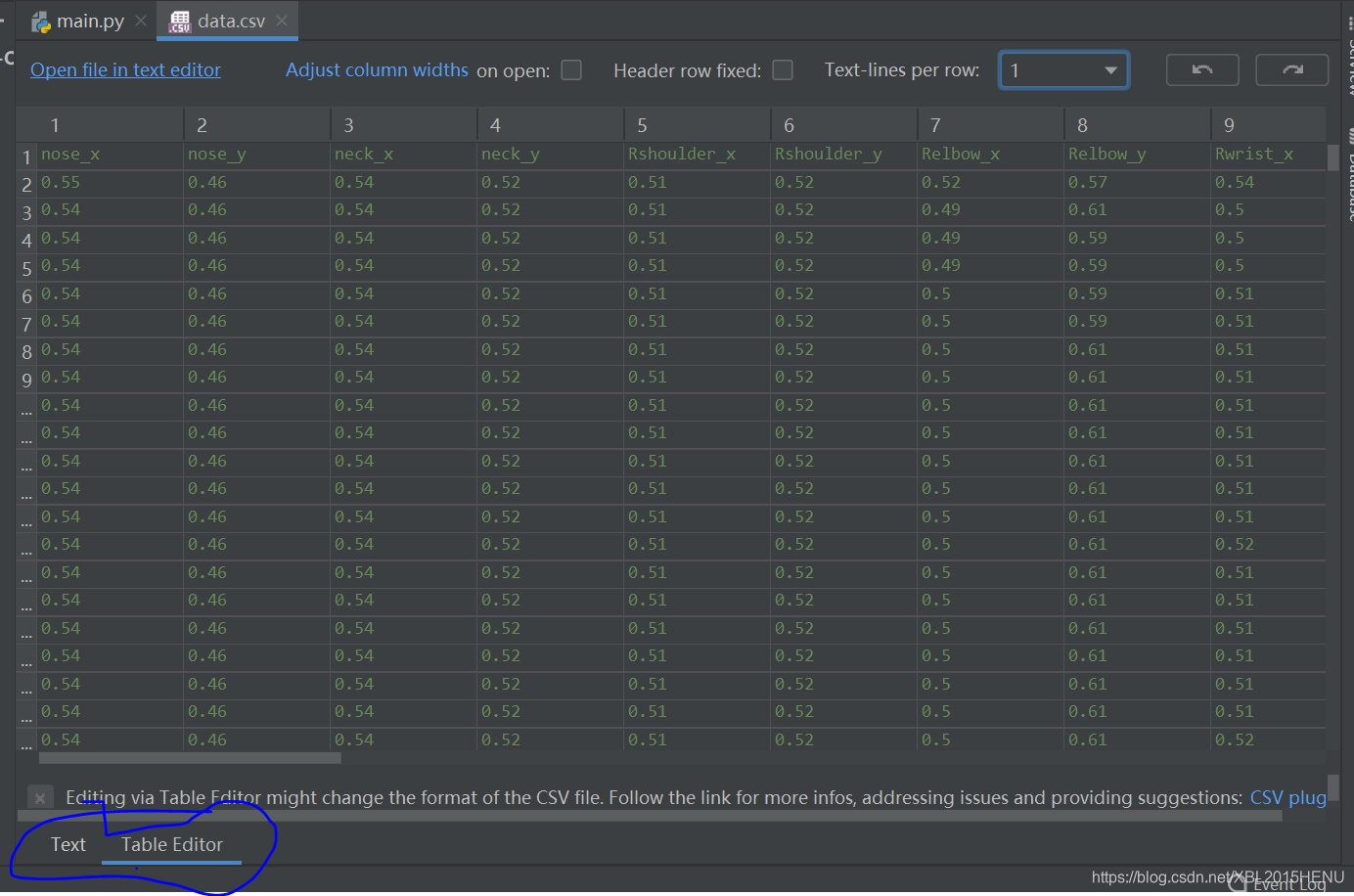Click cell 0.57 in the Relbow_y column
Screen dimensions: 1354x896
(x=1137, y=183)
